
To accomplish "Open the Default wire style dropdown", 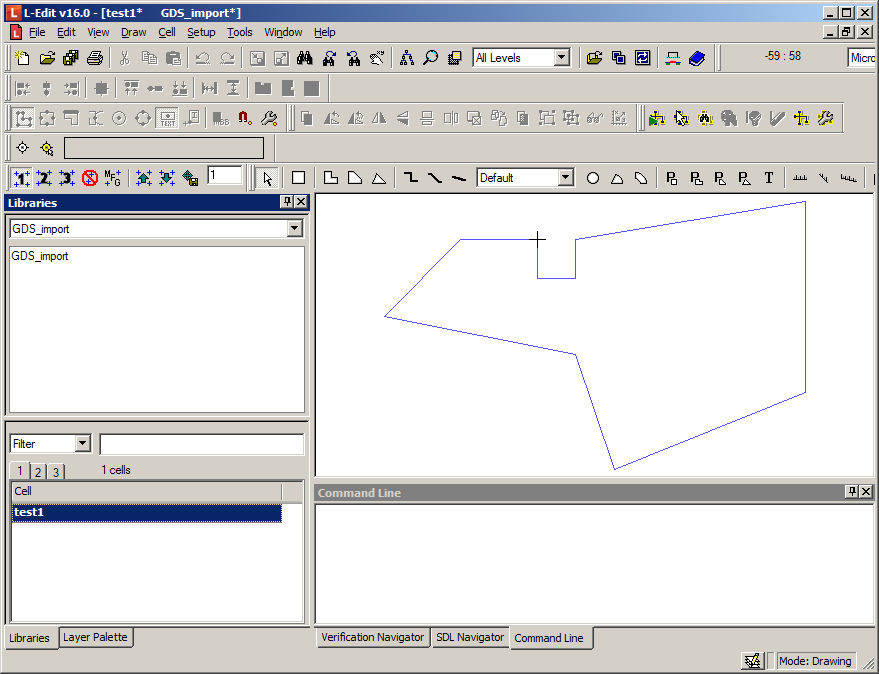I will click(x=565, y=178).
